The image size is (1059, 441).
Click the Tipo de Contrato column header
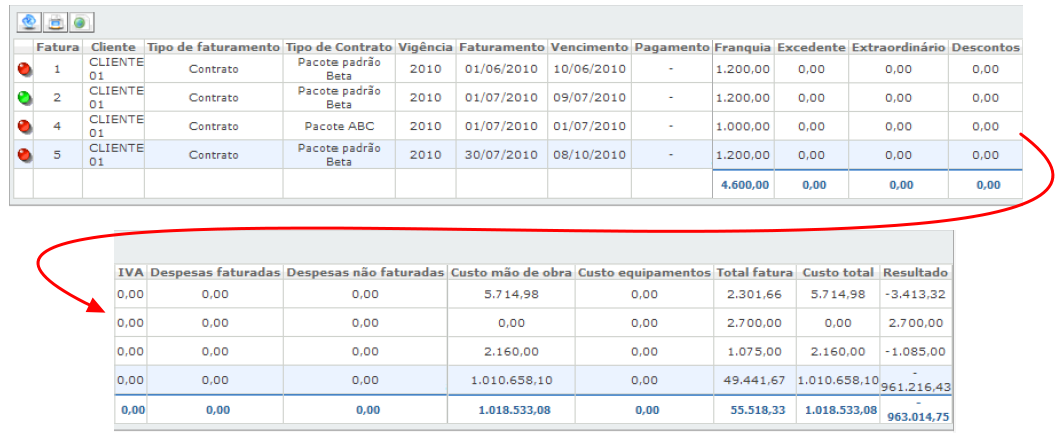[x=338, y=47]
